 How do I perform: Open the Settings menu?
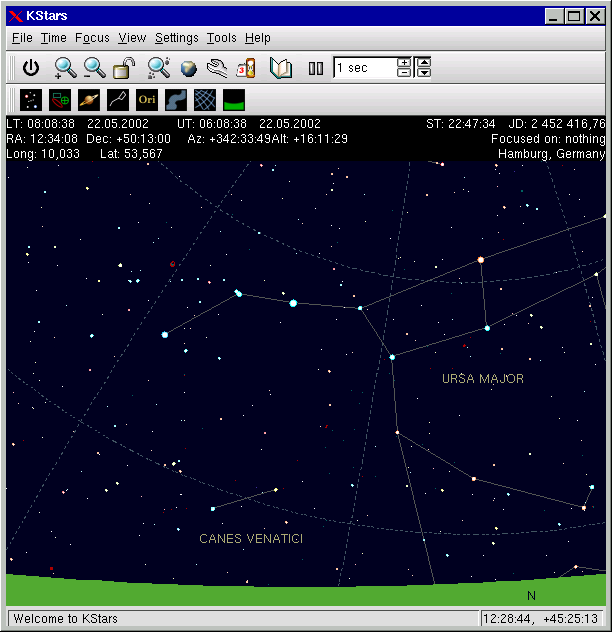point(177,38)
